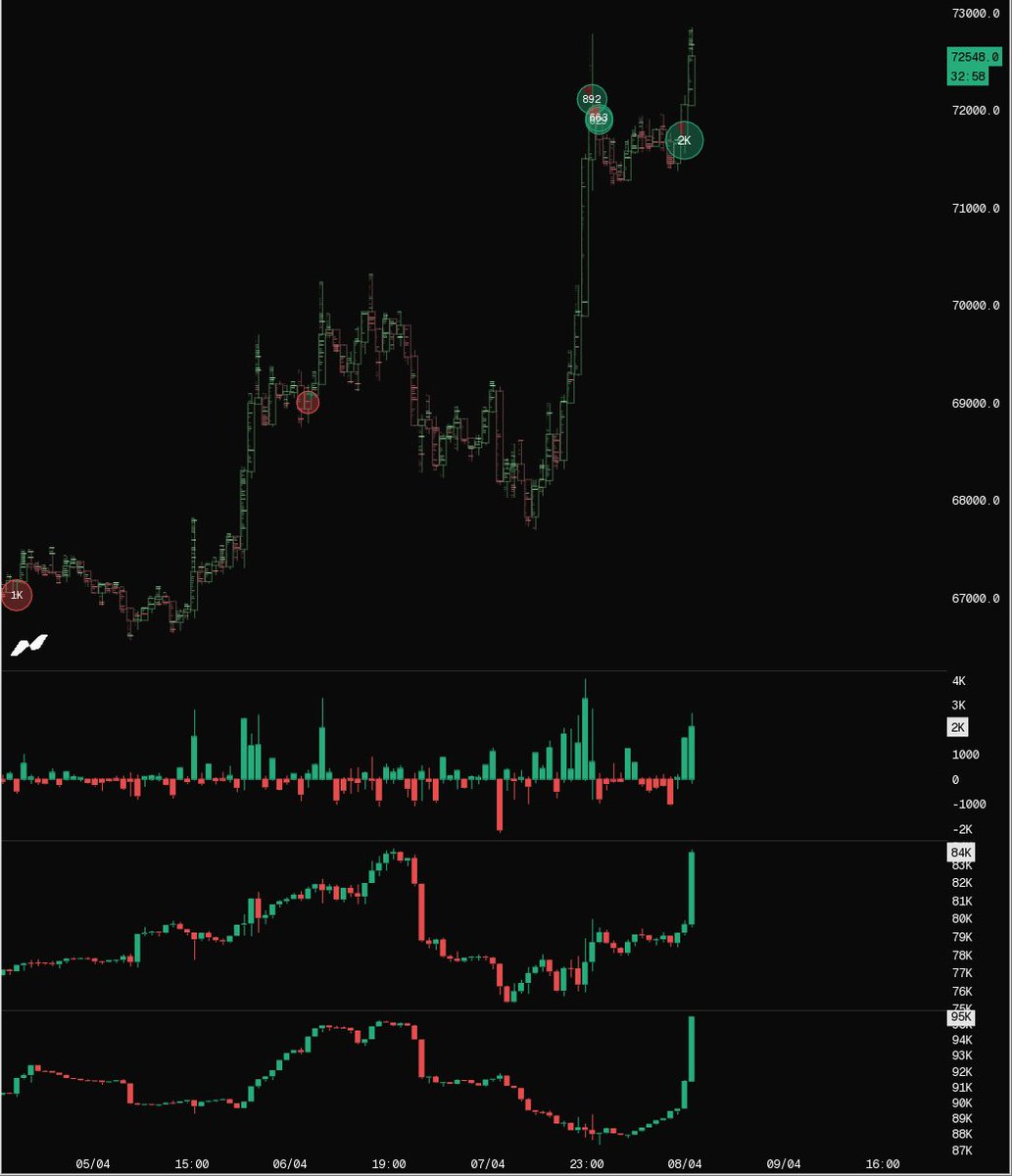Viewport: 1012px width, 1176px height.
Task: Click the 87K axis label
Action: click(961, 1151)
